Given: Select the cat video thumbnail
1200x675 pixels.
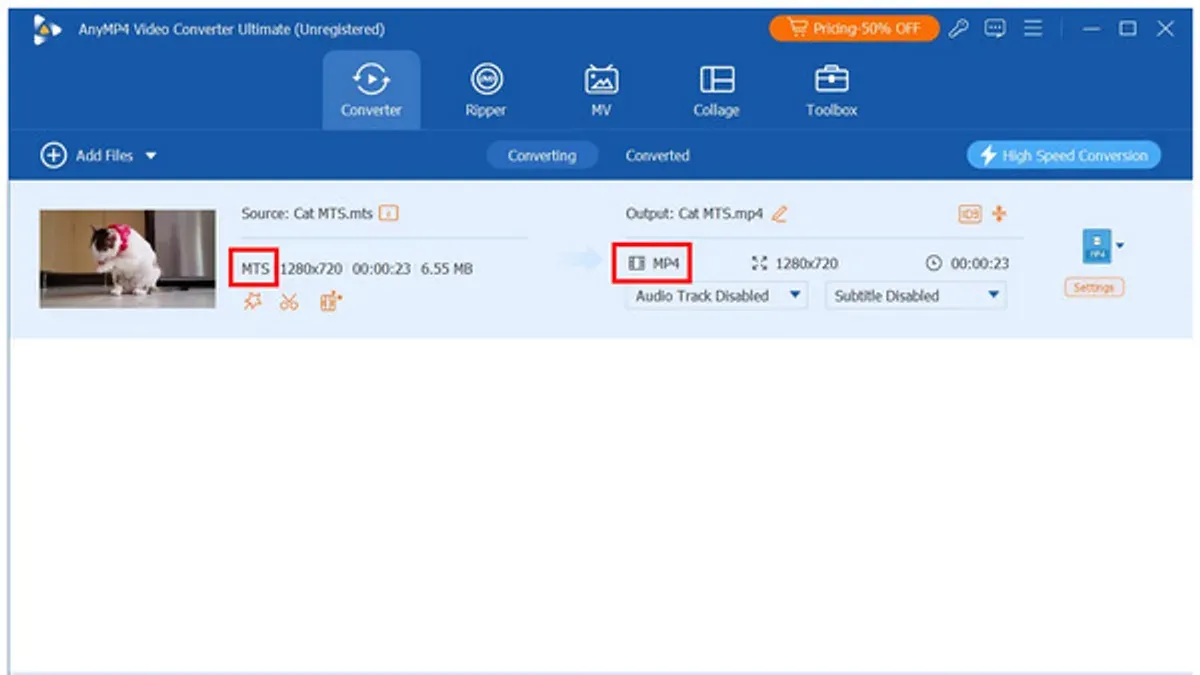Looking at the screenshot, I should click(128, 258).
